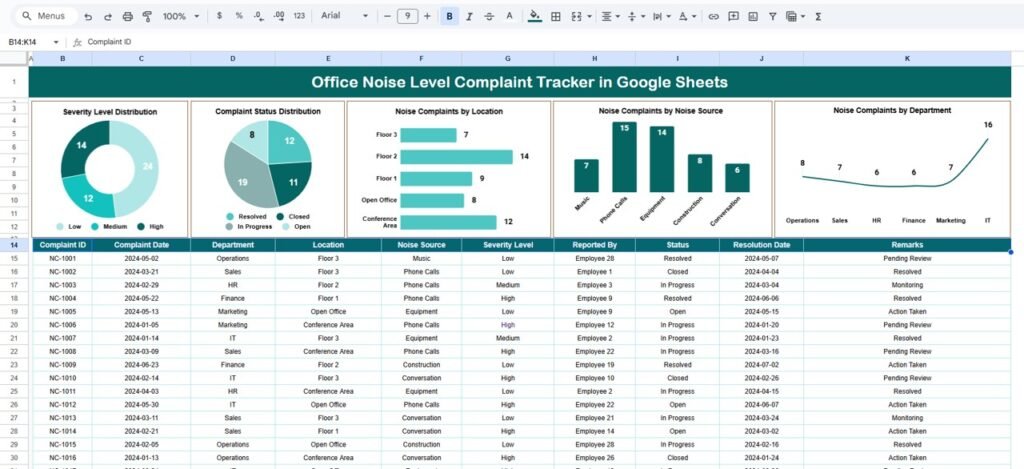Decrease font size with minus button
This screenshot has width=1024, height=469.
[387, 16]
